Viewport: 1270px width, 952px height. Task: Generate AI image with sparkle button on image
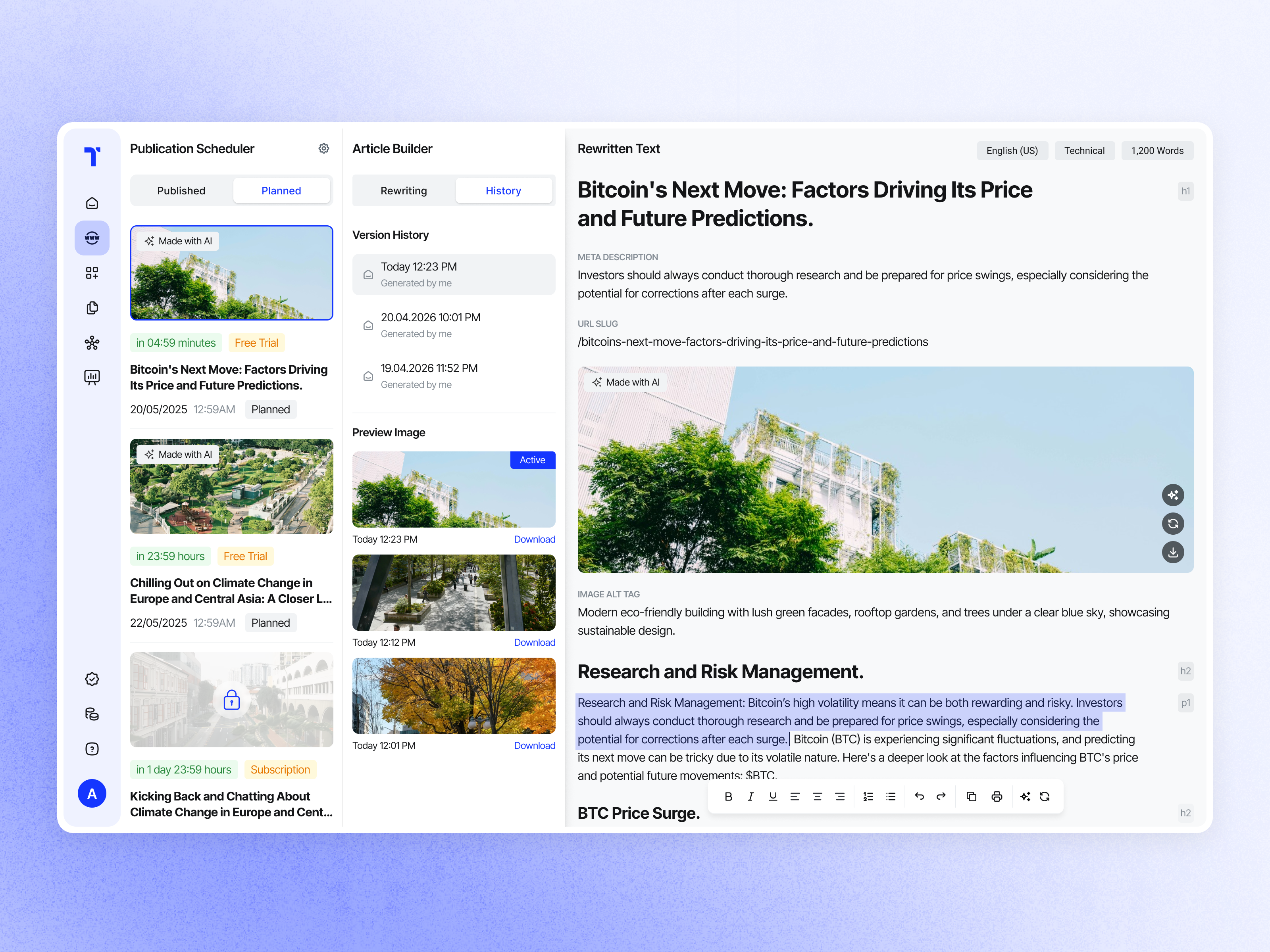pos(1173,495)
